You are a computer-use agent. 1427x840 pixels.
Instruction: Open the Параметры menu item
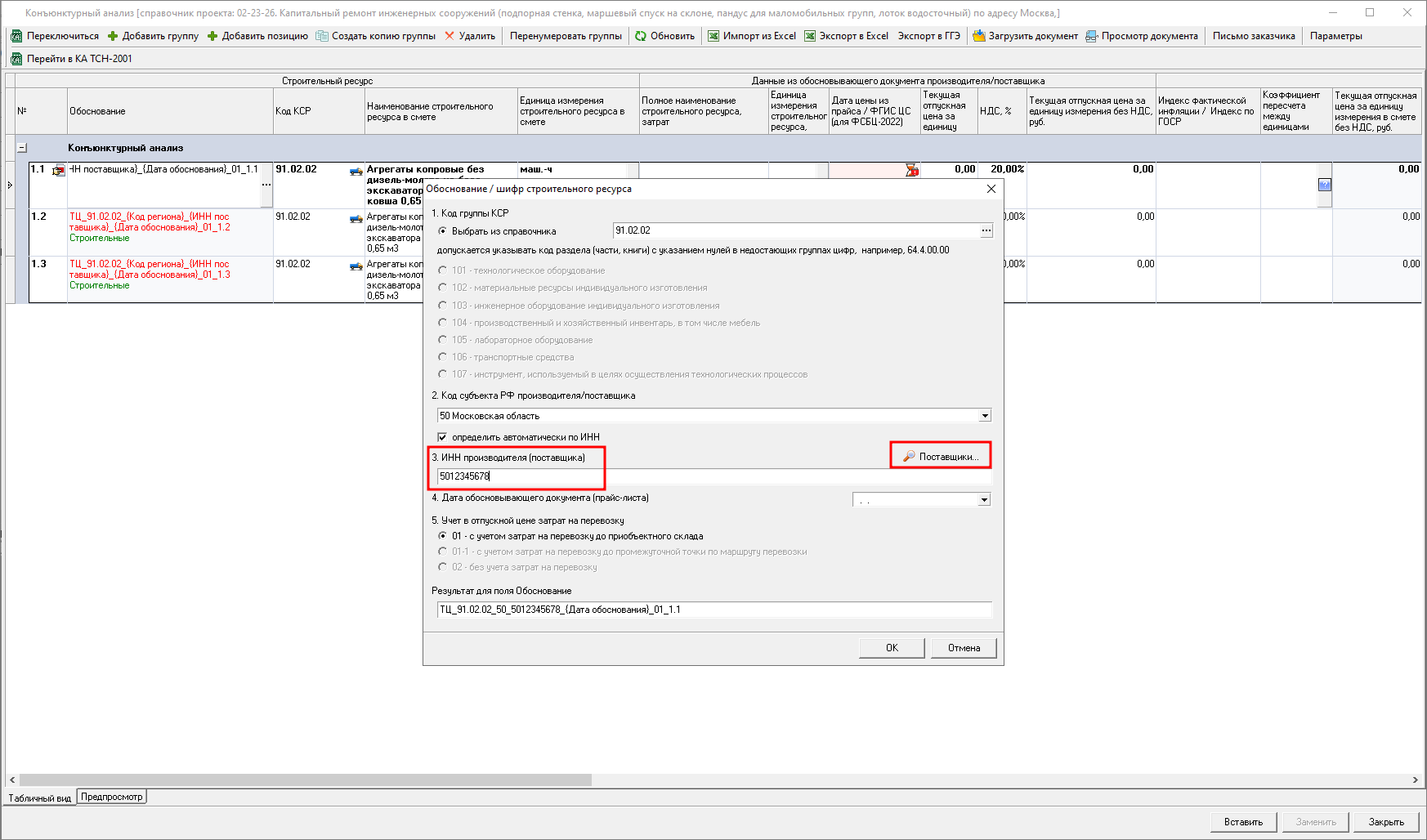pyautogui.click(x=1335, y=36)
